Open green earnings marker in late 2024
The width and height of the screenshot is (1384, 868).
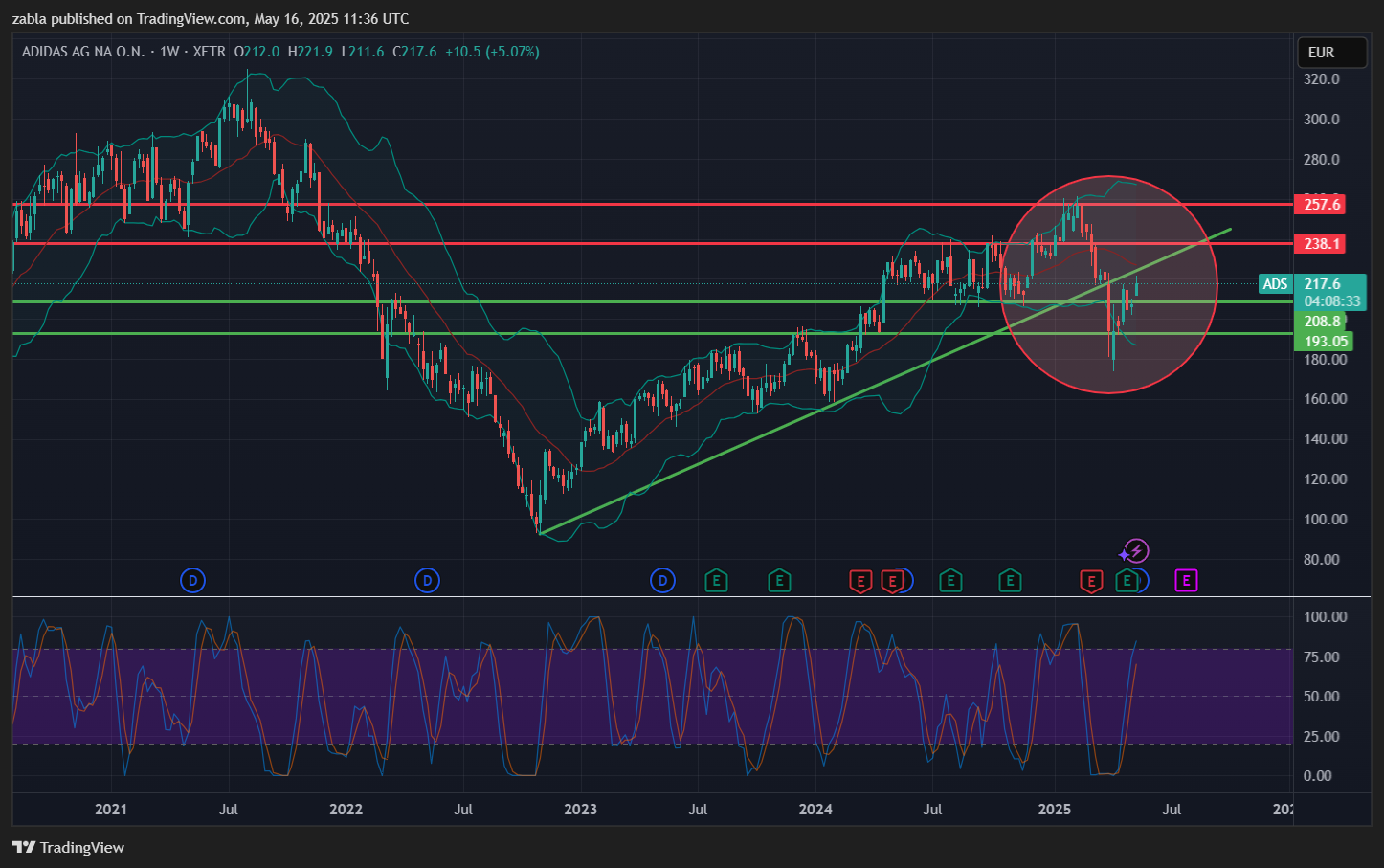tap(1010, 580)
